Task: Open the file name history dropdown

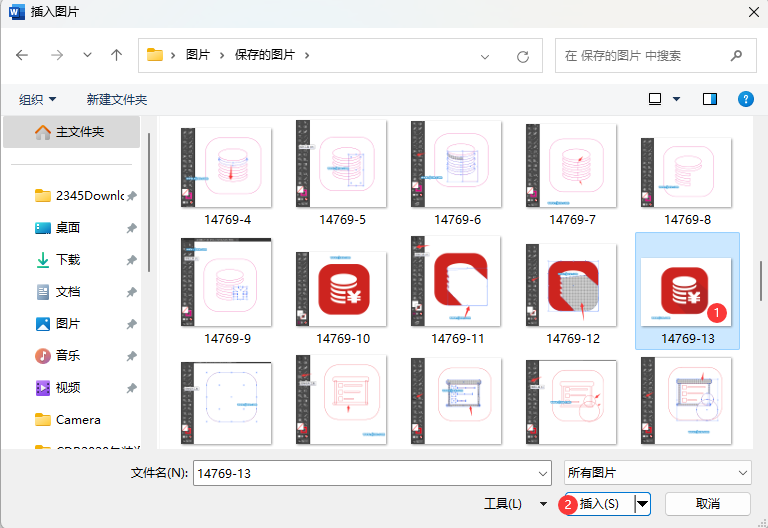Action: coord(543,474)
